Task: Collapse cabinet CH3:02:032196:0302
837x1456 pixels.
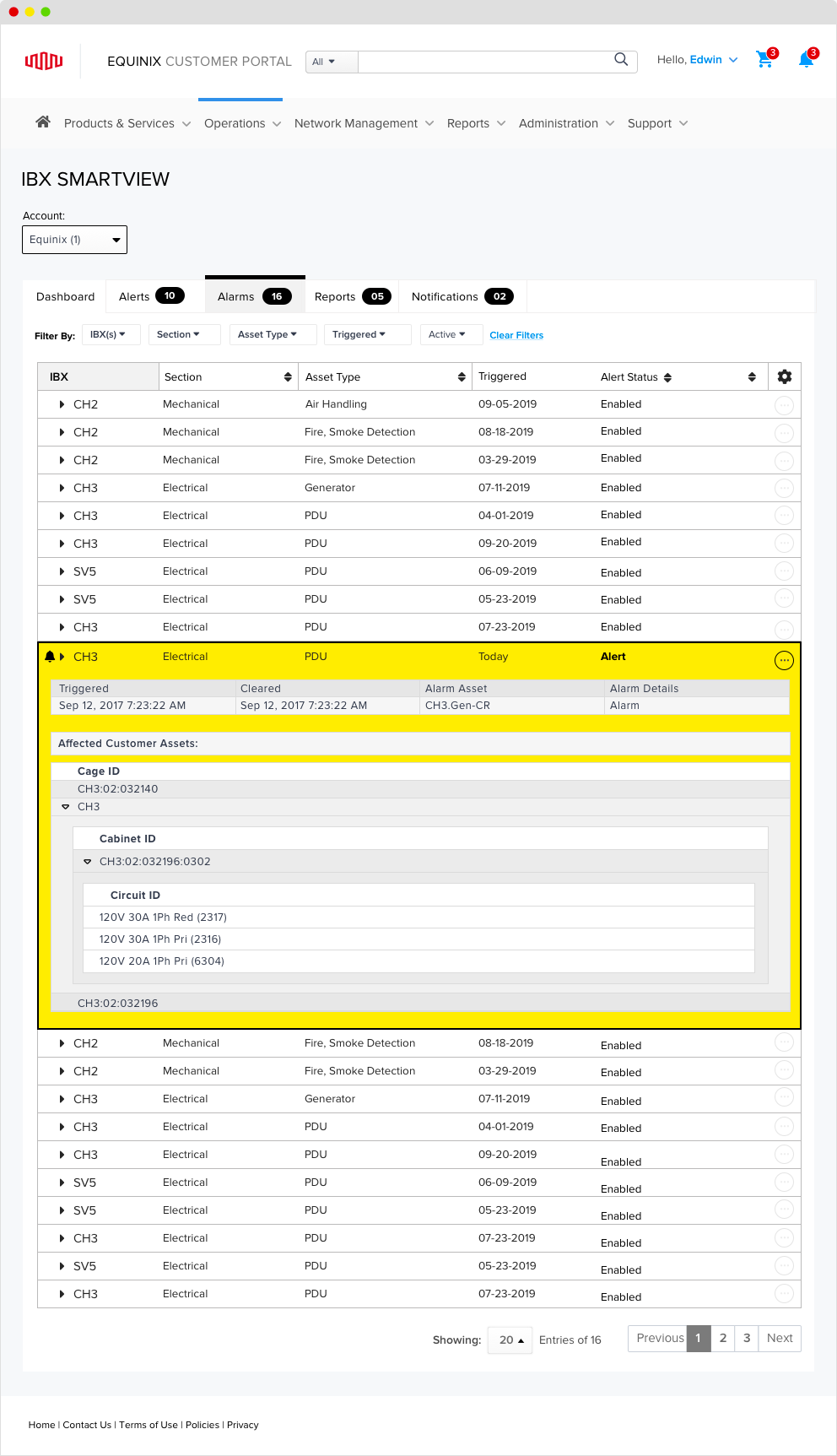Action: pos(87,862)
